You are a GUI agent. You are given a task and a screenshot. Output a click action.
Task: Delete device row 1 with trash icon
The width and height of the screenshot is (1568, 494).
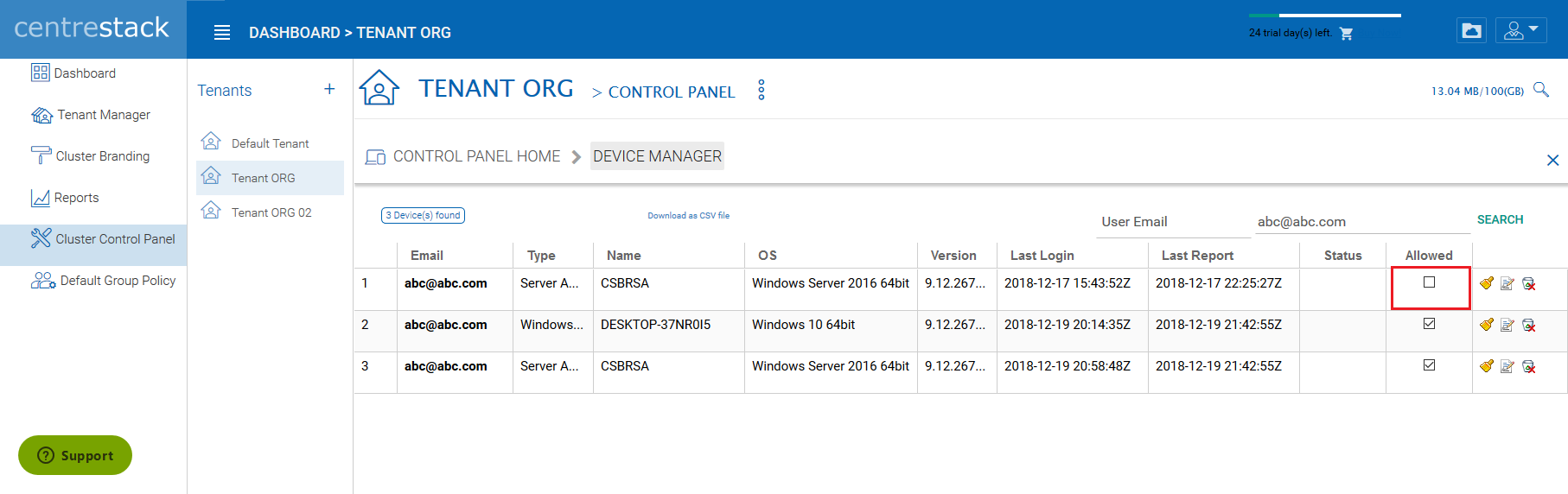click(1528, 283)
